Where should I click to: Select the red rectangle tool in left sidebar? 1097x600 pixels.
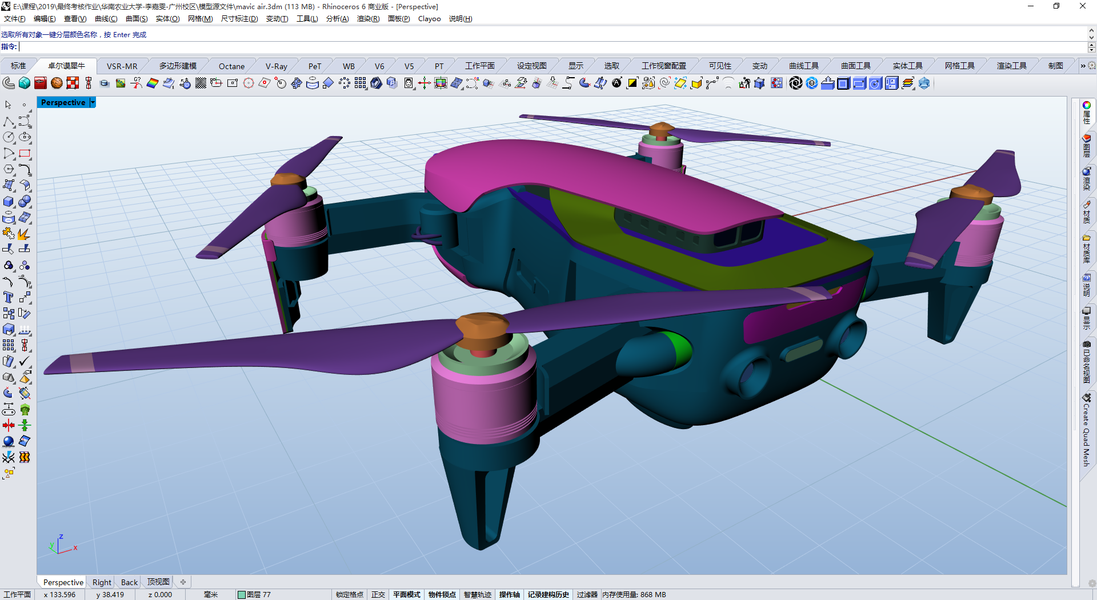tap(24, 153)
